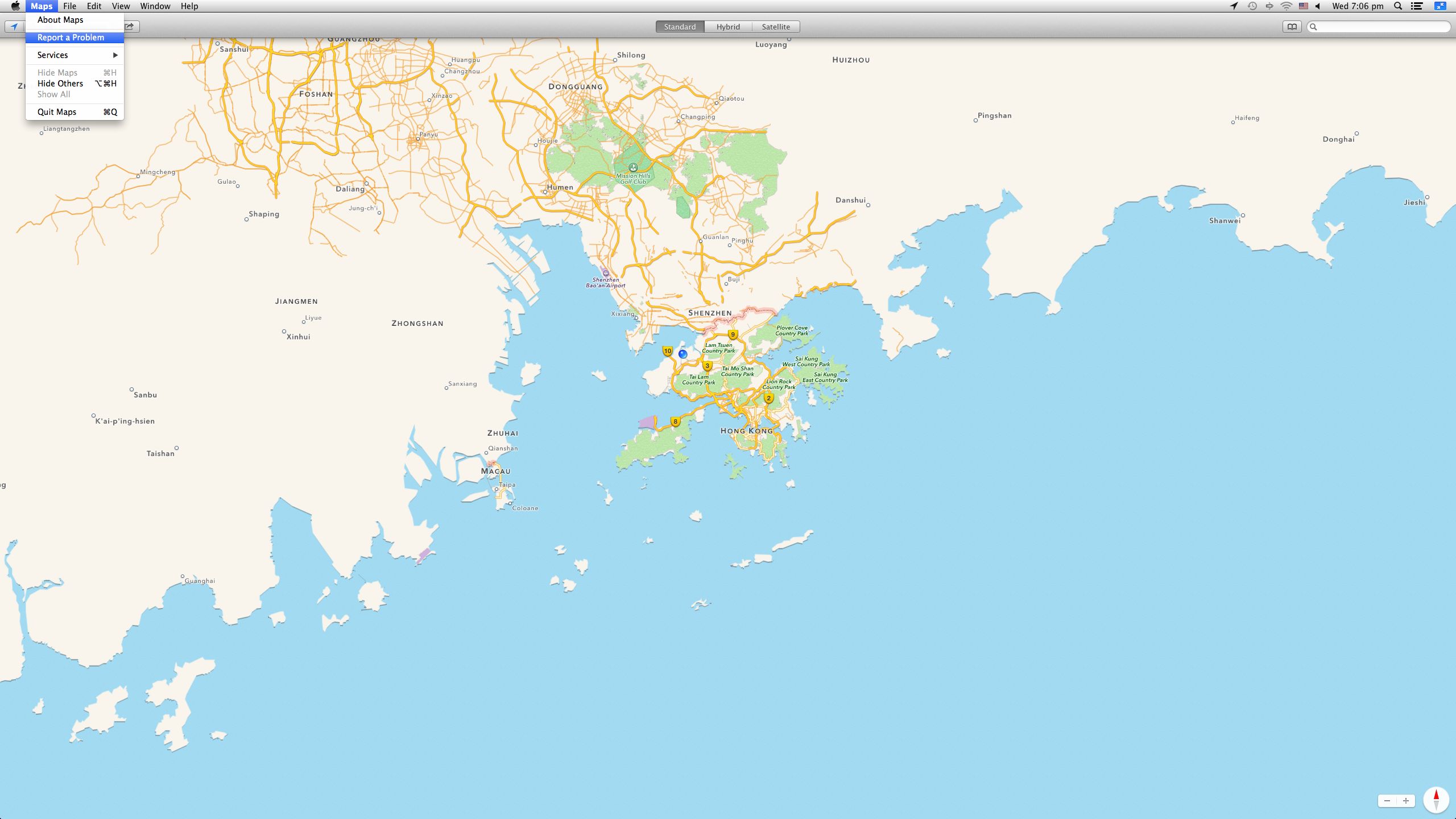Viewport: 1456px width, 819px height.
Task: Click the zoom out minus button
Action: click(x=1387, y=801)
